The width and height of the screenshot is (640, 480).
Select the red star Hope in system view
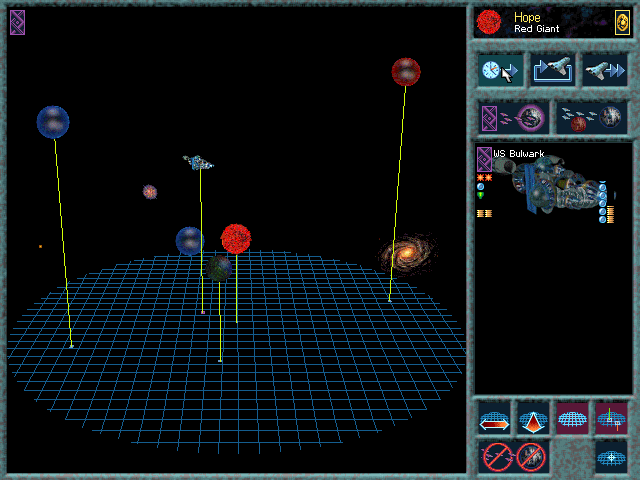(236, 239)
